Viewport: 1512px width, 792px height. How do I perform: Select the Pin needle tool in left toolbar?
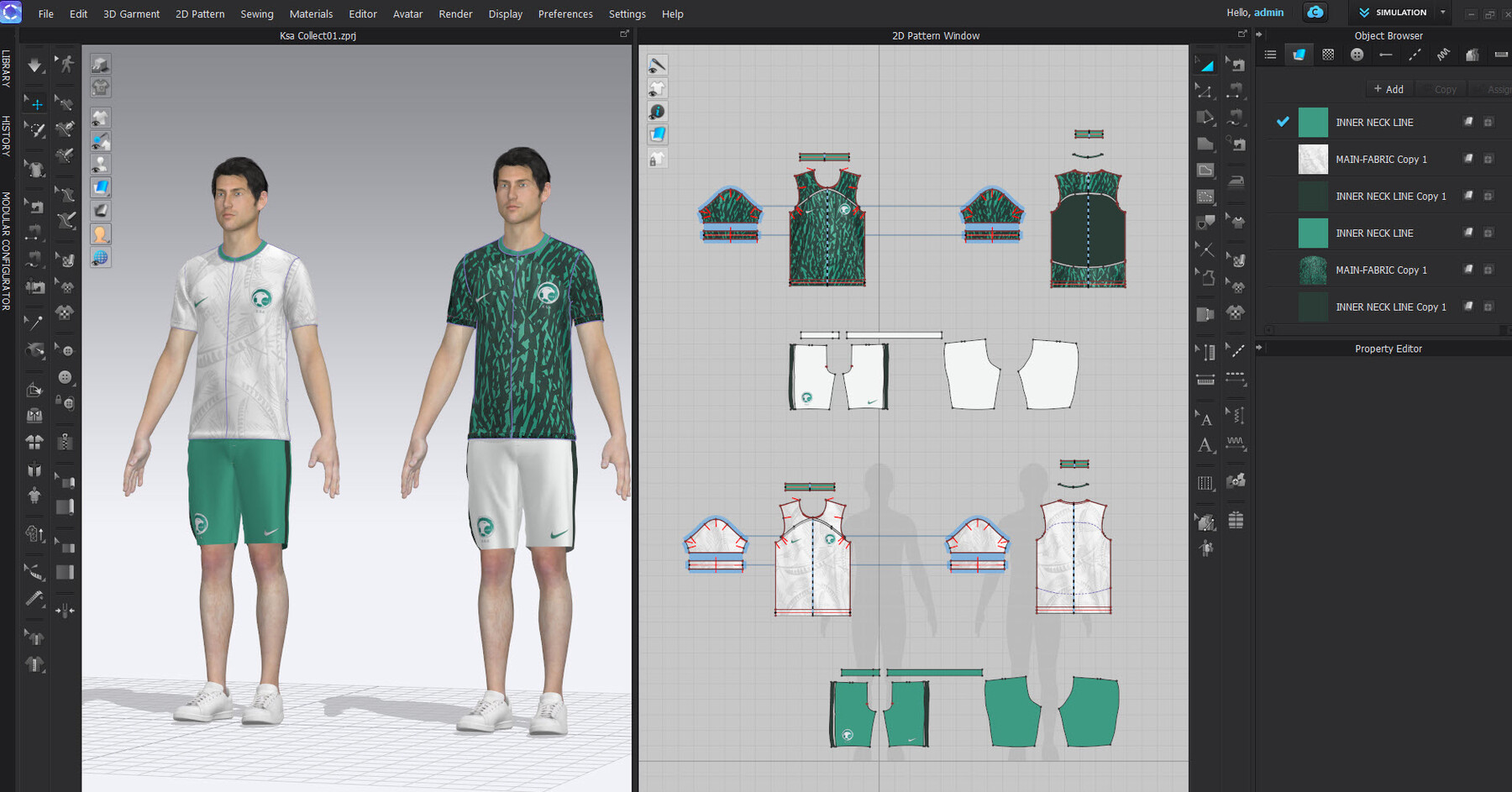[x=34, y=323]
